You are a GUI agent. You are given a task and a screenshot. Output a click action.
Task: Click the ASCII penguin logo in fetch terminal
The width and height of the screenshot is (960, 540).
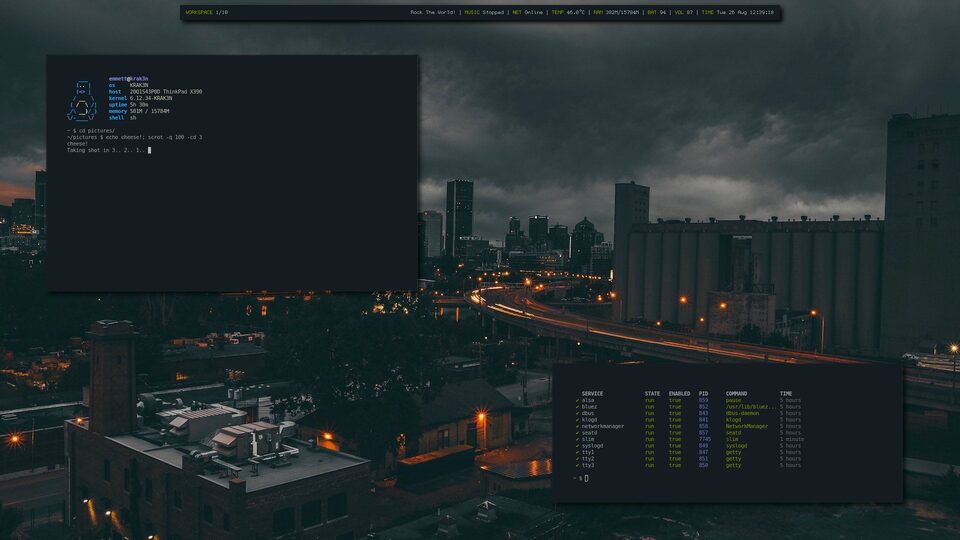pos(82,101)
